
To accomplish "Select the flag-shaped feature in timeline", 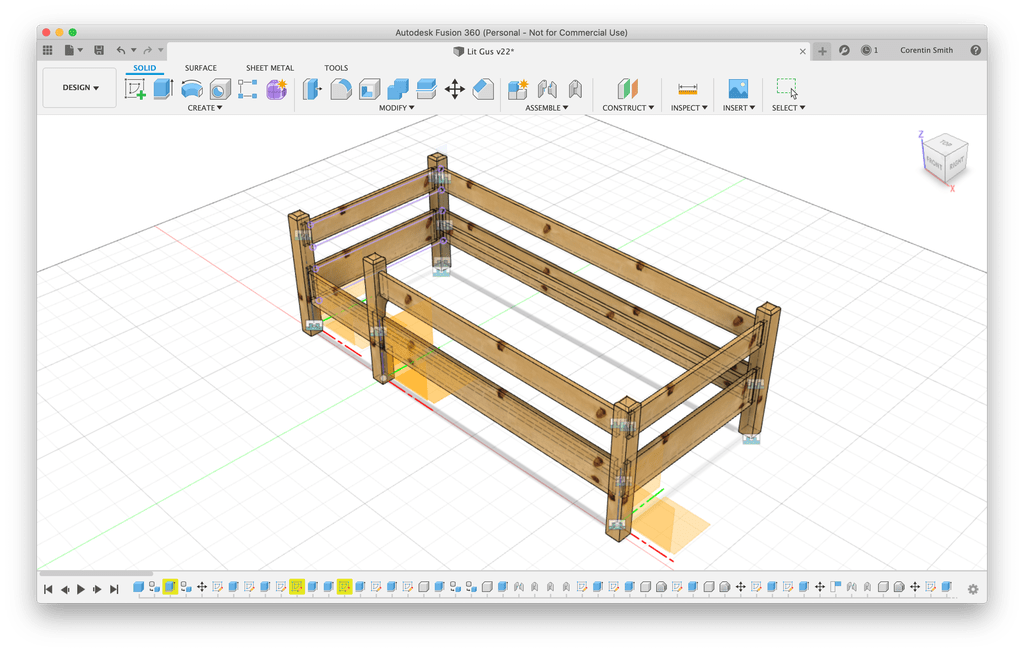I will pyautogui.click(x=835, y=587).
